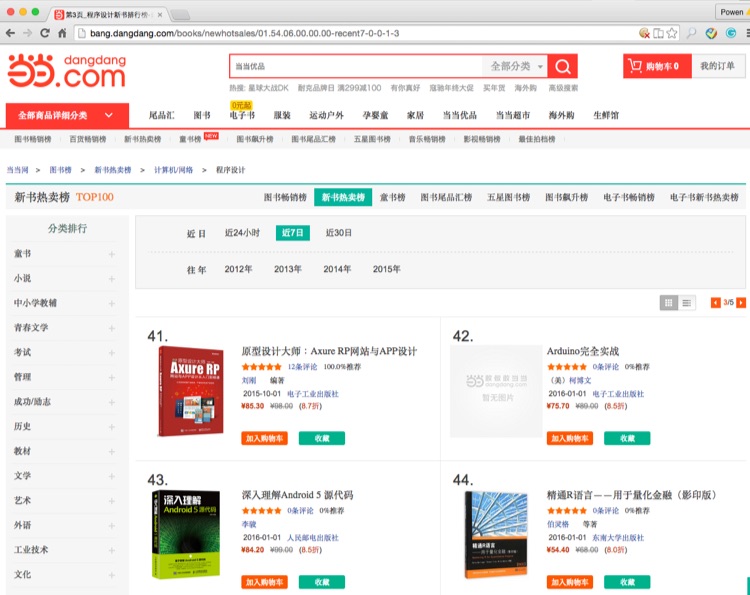Open shopping cart 购物车 0
The width and height of the screenshot is (750, 595).
(657, 66)
